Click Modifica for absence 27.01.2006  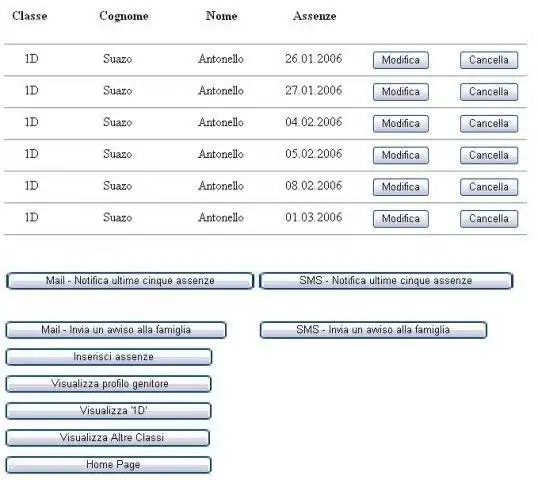pyautogui.click(x=401, y=92)
